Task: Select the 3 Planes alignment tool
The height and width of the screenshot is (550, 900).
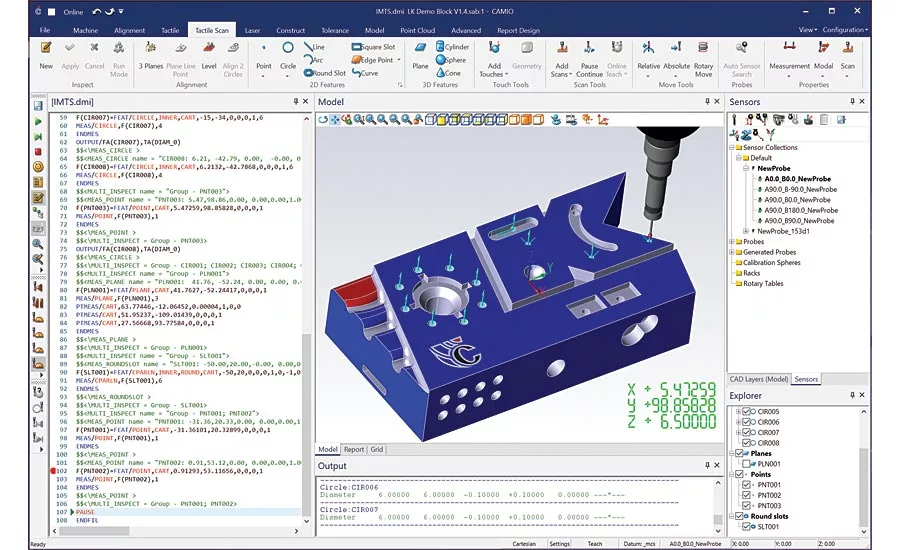Action: click(150, 55)
